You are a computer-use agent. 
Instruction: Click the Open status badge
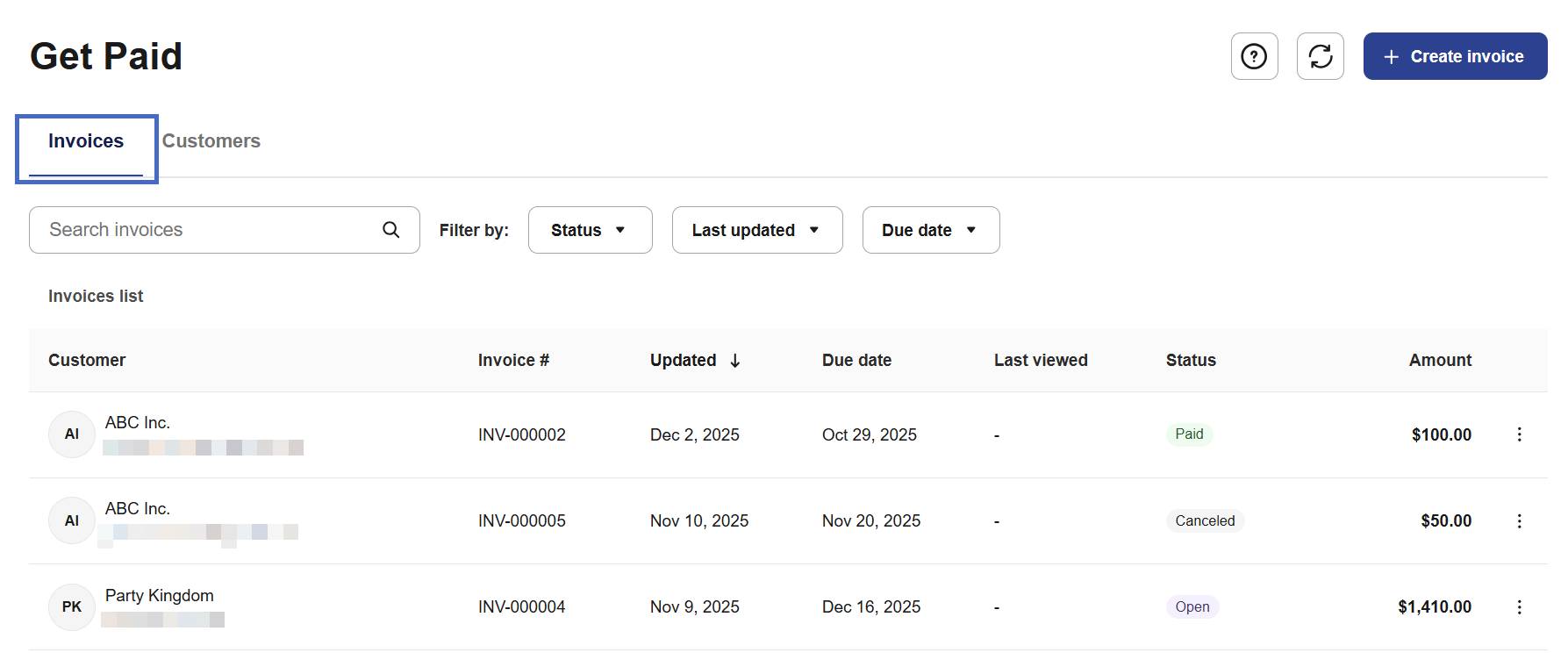[1192, 607]
